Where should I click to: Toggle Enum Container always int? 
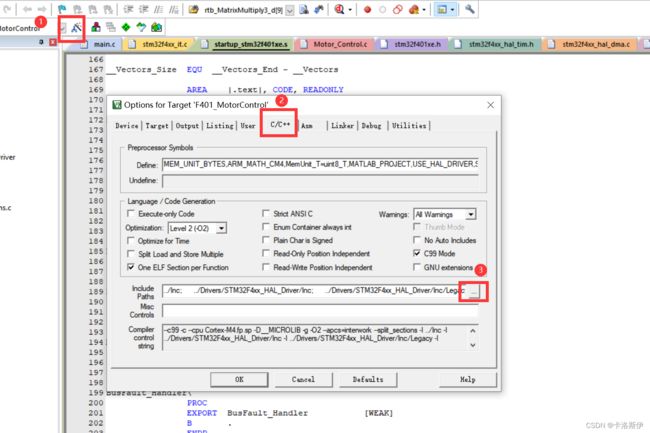tap(266, 227)
